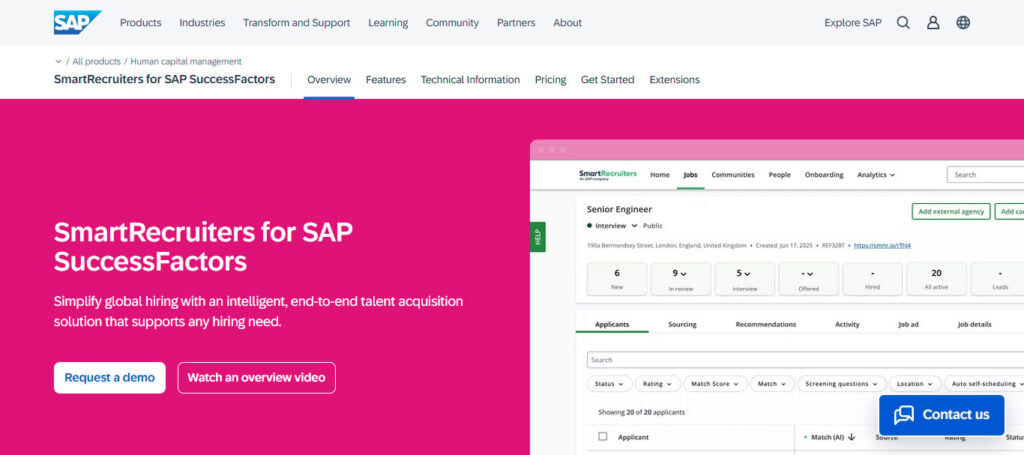Click the SAP logo
1024x455 pixels.
tap(77, 22)
